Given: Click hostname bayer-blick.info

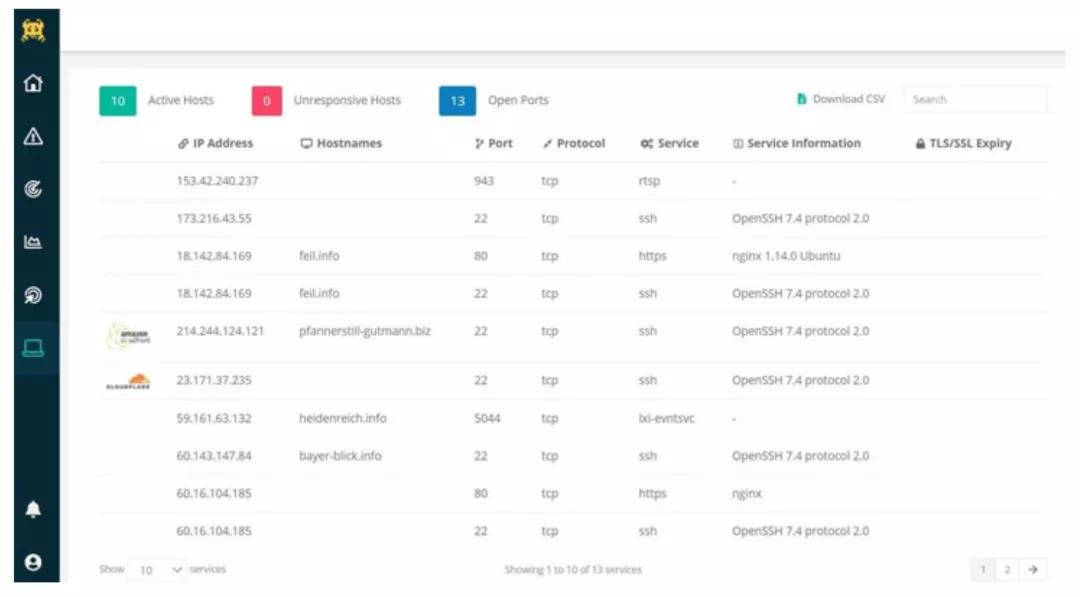Looking at the screenshot, I should [340, 456].
